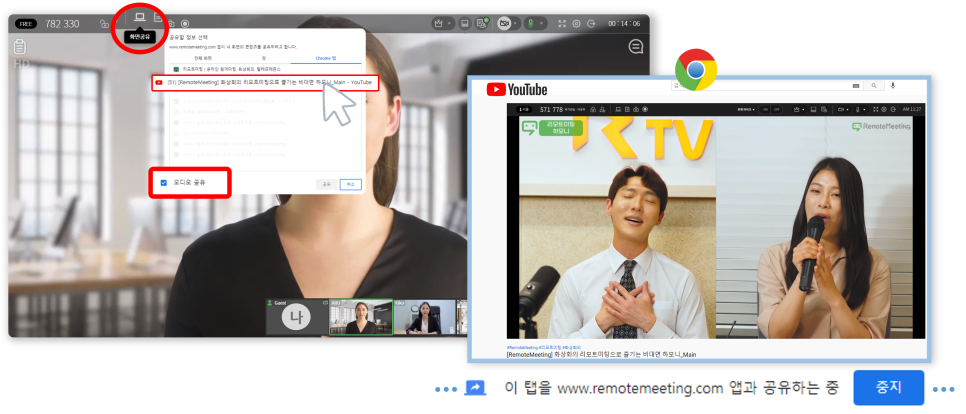Open the meeting minutes clipboard icon
The height and width of the screenshot is (414, 966).
point(20,46)
